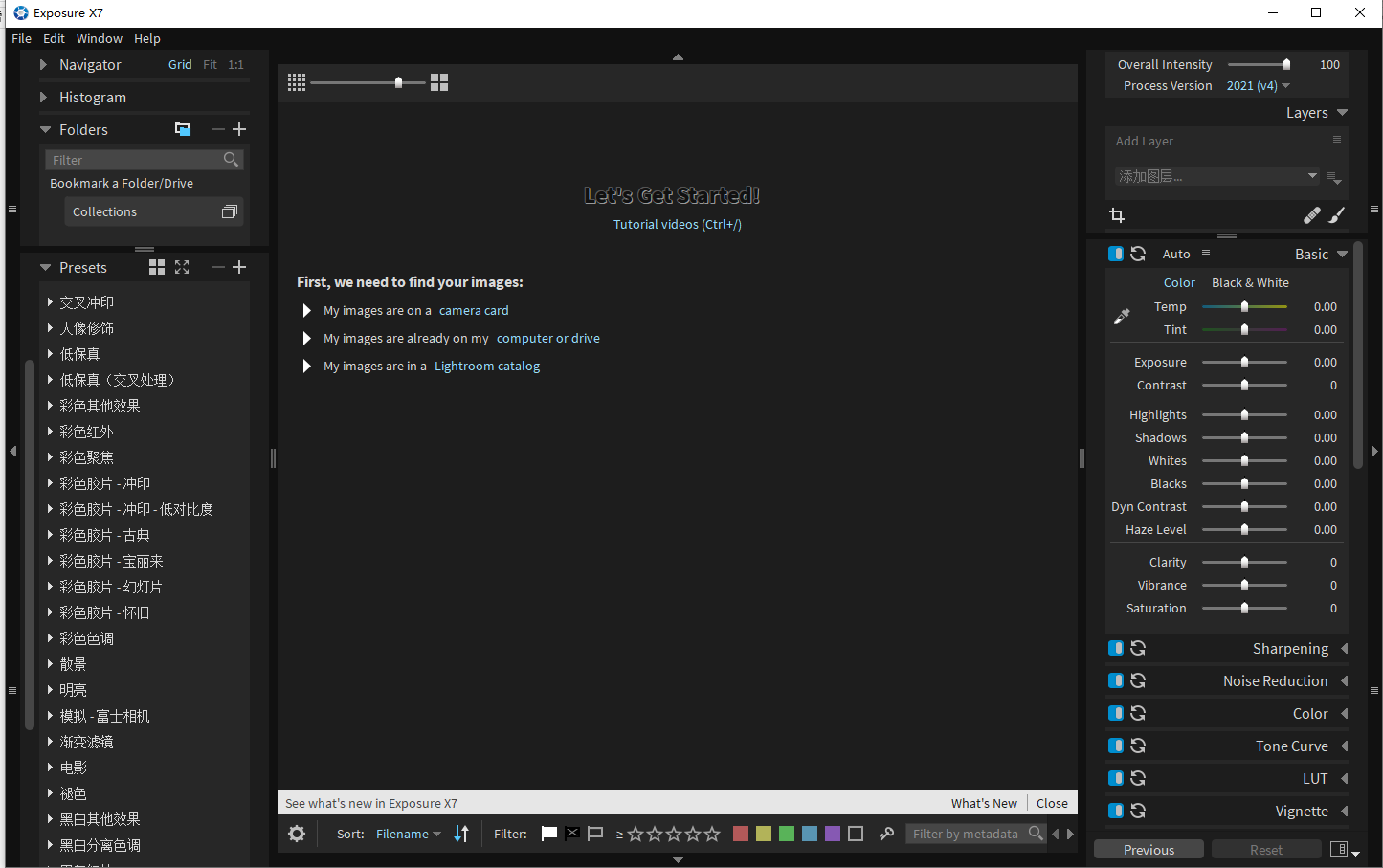Select the crop tool icon

point(1117,215)
